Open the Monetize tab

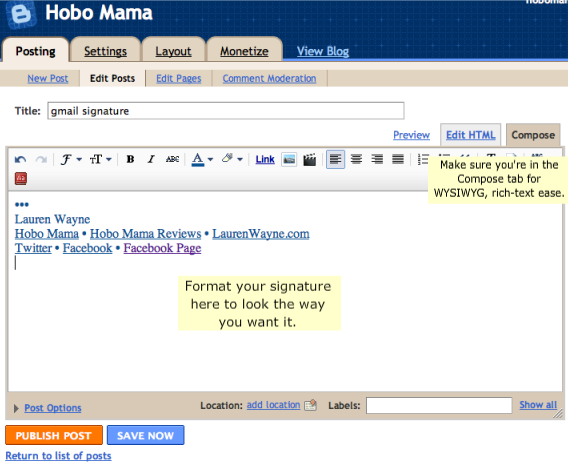(x=244, y=51)
